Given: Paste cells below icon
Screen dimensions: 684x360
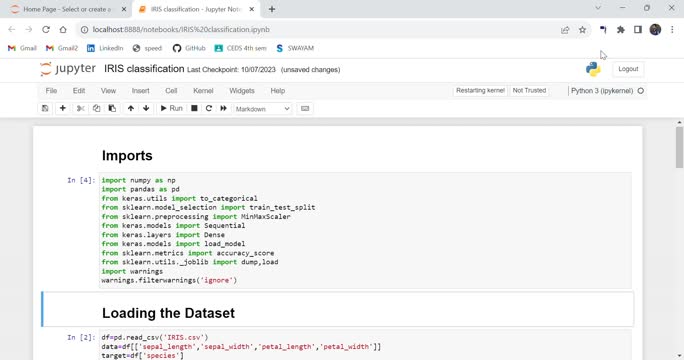Looking at the screenshot, I should tap(112, 108).
